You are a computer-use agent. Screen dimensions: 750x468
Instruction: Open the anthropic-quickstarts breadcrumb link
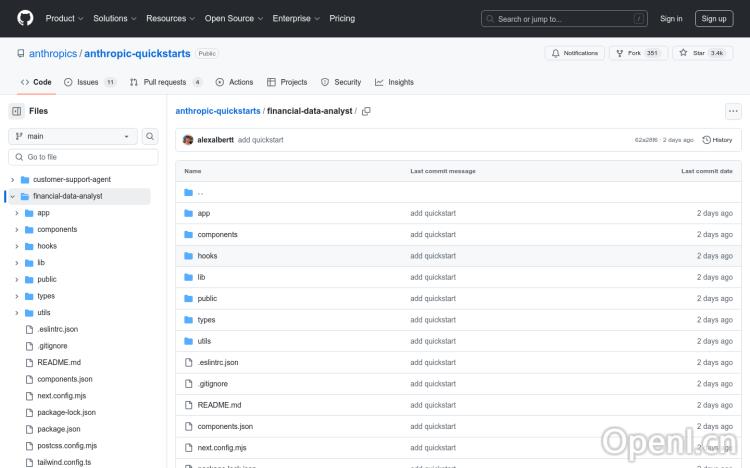[x=218, y=111]
